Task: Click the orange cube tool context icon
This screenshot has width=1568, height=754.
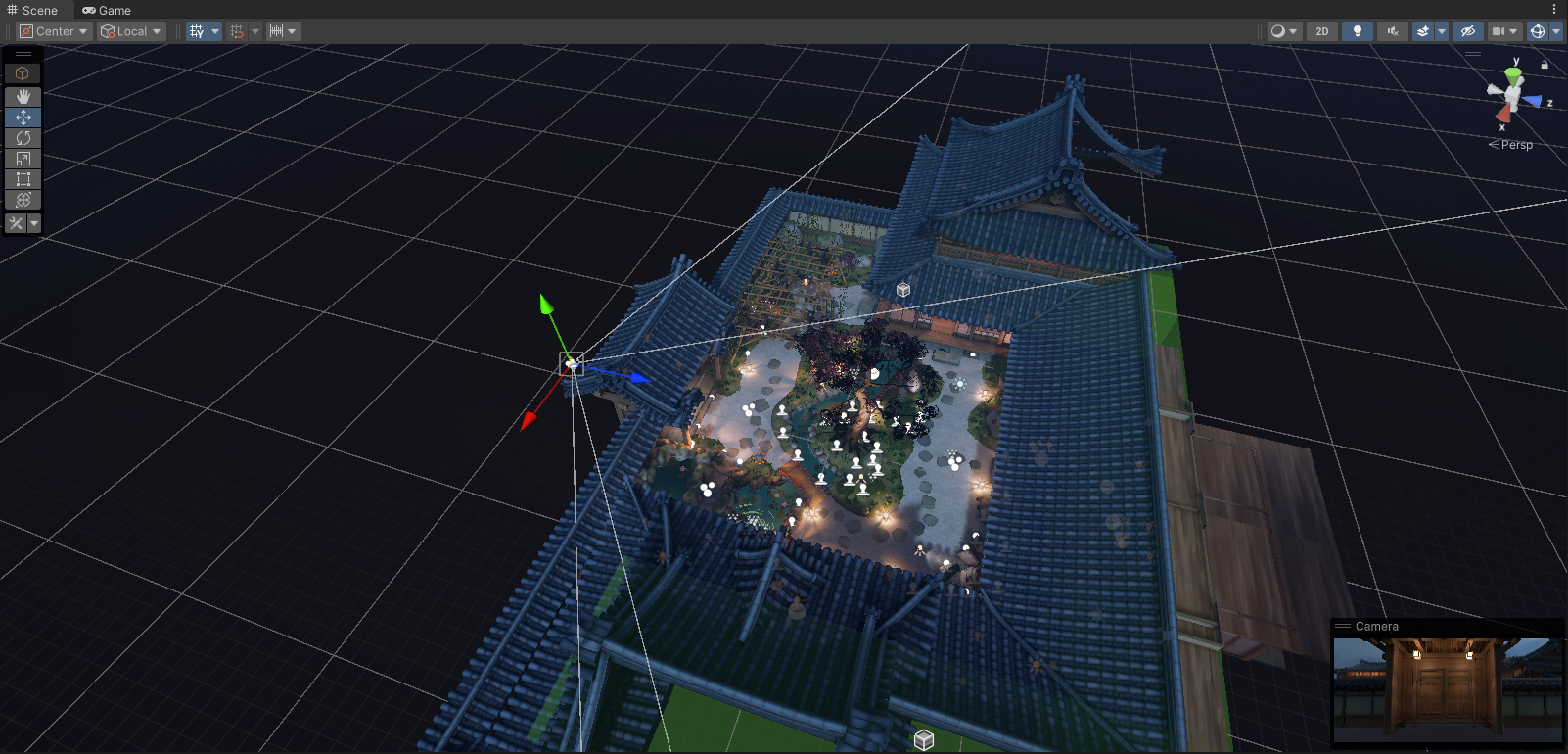Action: pos(23,73)
